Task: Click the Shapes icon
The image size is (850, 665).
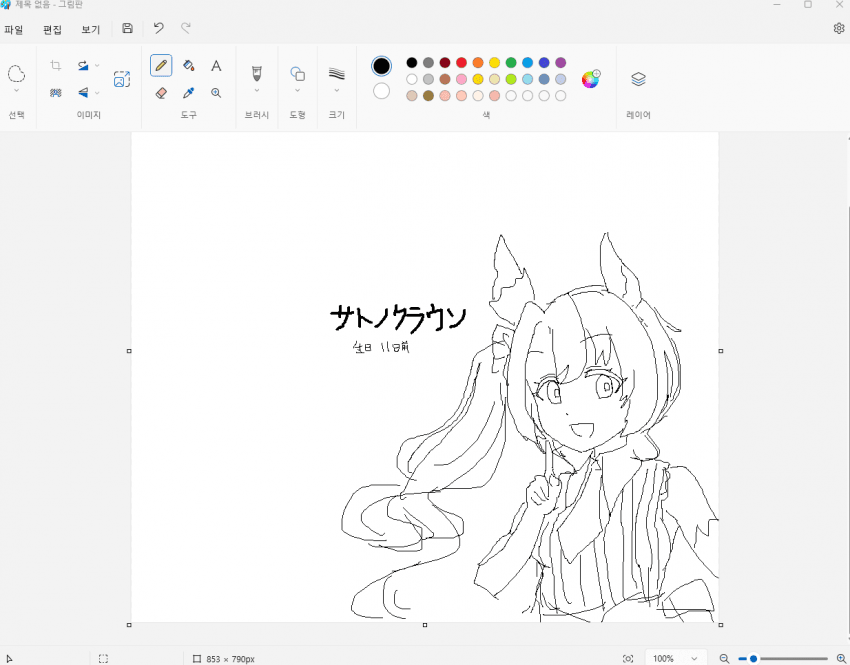Action: (298, 74)
